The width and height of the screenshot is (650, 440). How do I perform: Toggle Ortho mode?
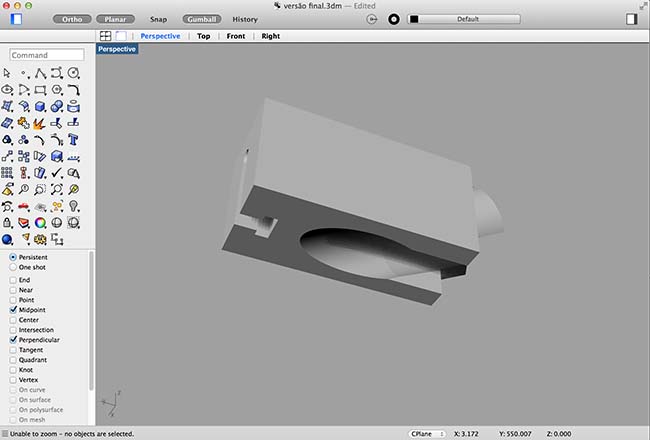72,19
